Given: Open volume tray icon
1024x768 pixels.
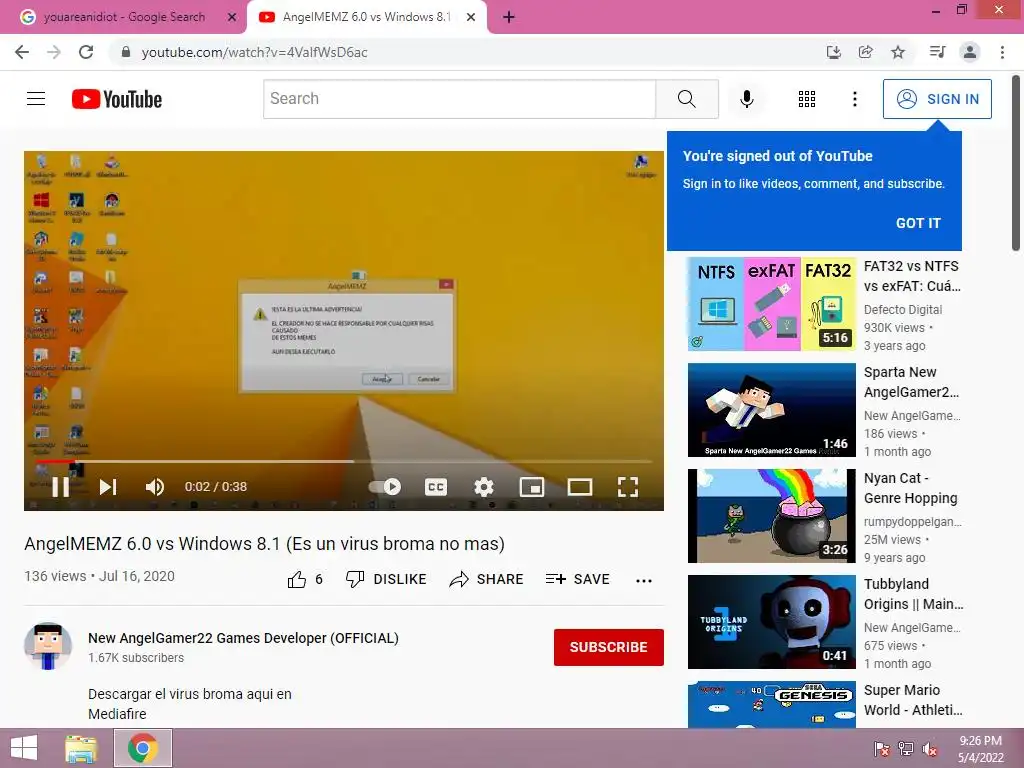Looking at the screenshot, I should 930,749.
